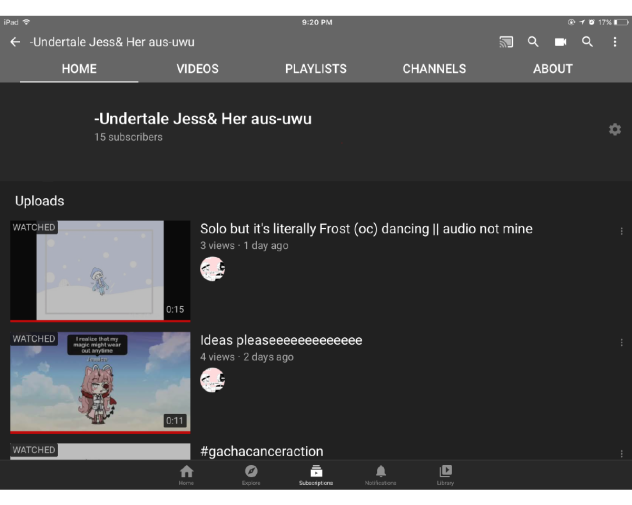Viewport: 632px width, 505px height.
Task: Open more options for Frost dancing video
Action: (621, 231)
